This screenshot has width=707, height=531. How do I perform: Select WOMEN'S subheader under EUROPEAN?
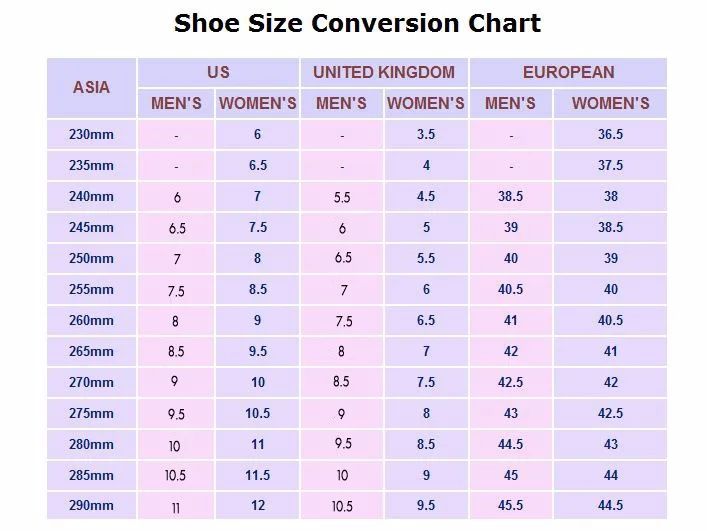[x=610, y=103]
